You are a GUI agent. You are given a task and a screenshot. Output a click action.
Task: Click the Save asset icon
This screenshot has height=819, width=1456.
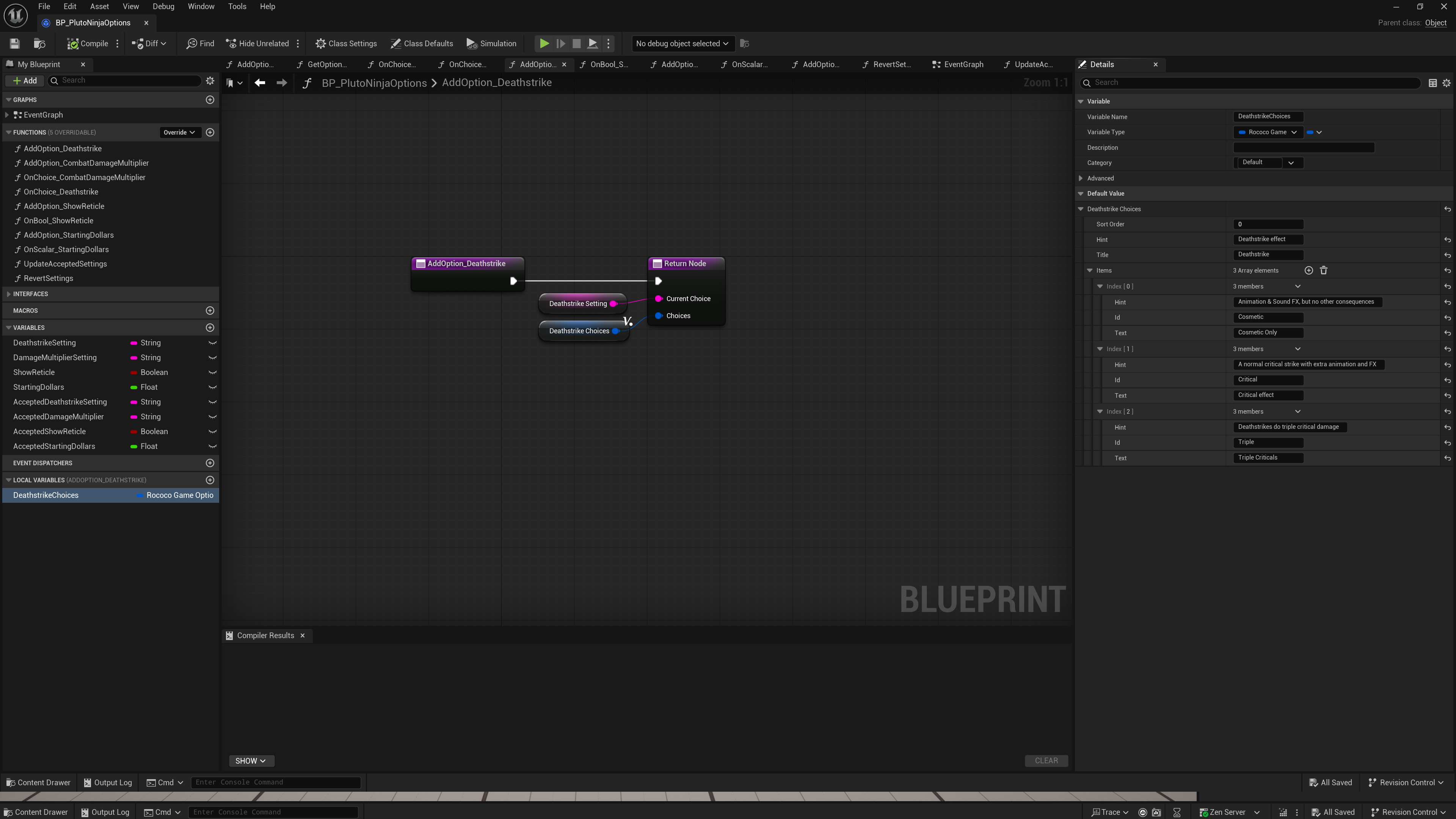15,44
